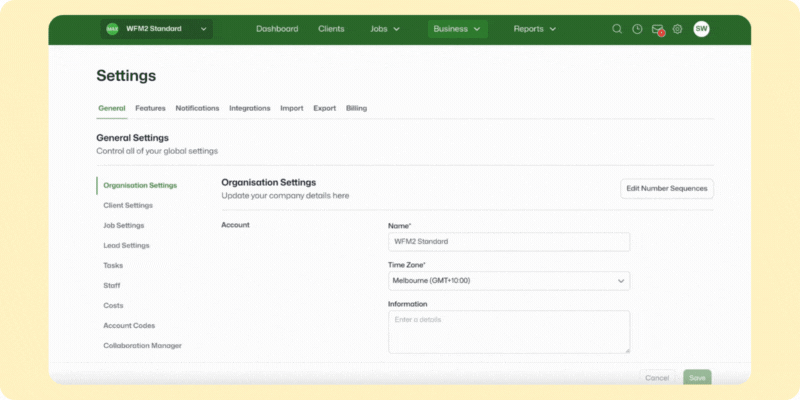Select Collaboration Manager in sidebar
The height and width of the screenshot is (400, 800).
click(142, 345)
